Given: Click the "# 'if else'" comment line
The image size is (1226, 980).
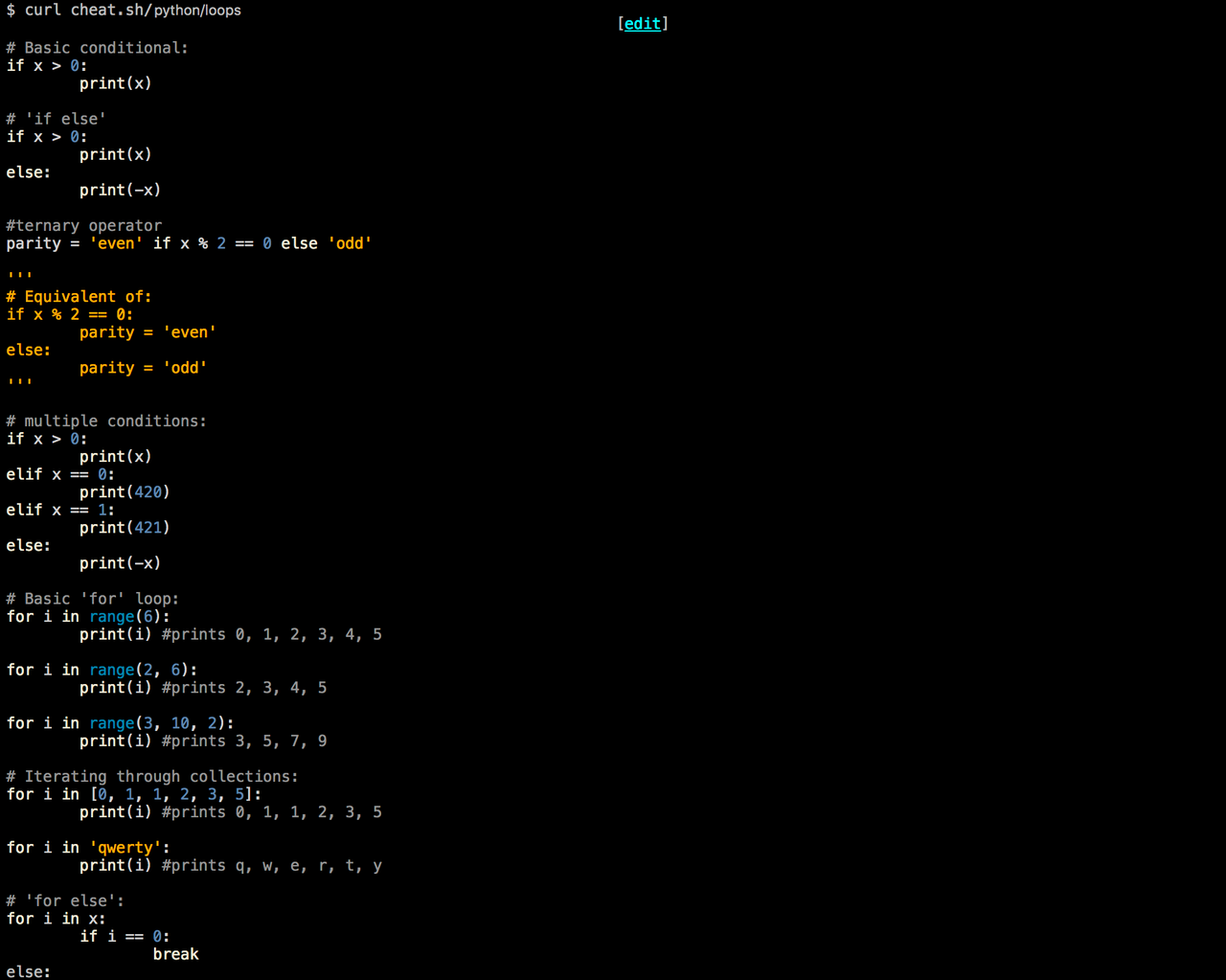Looking at the screenshot, I should [x=56, y=119].
